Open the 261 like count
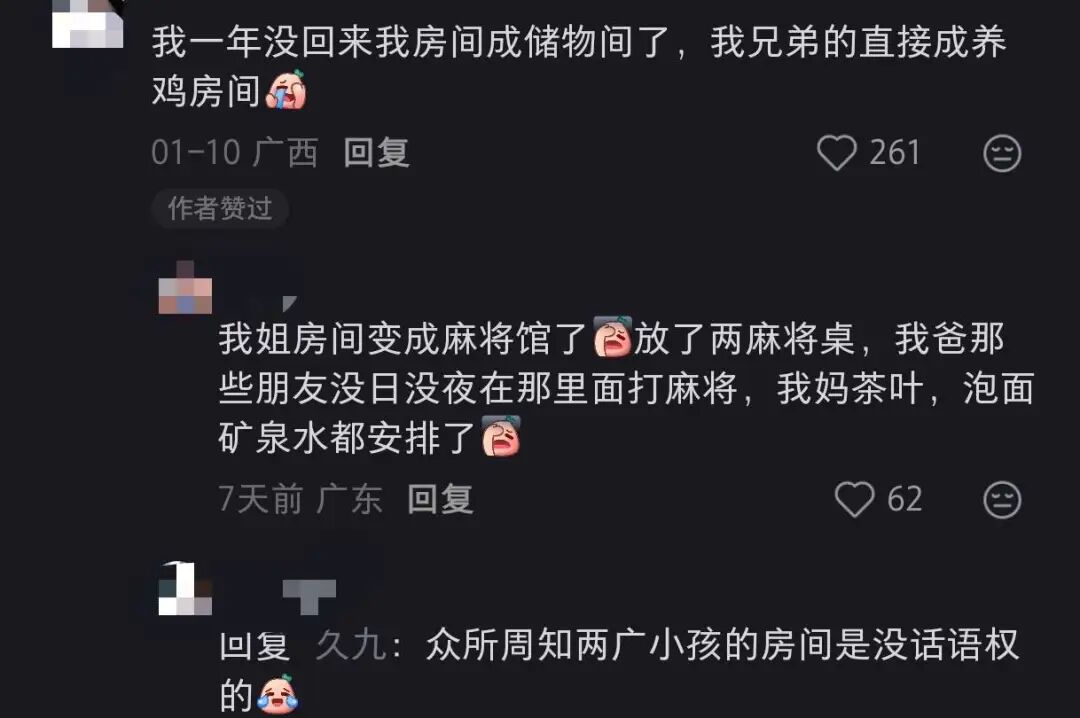The height and width of the screenshot is (718, 1080). (895, 152)
